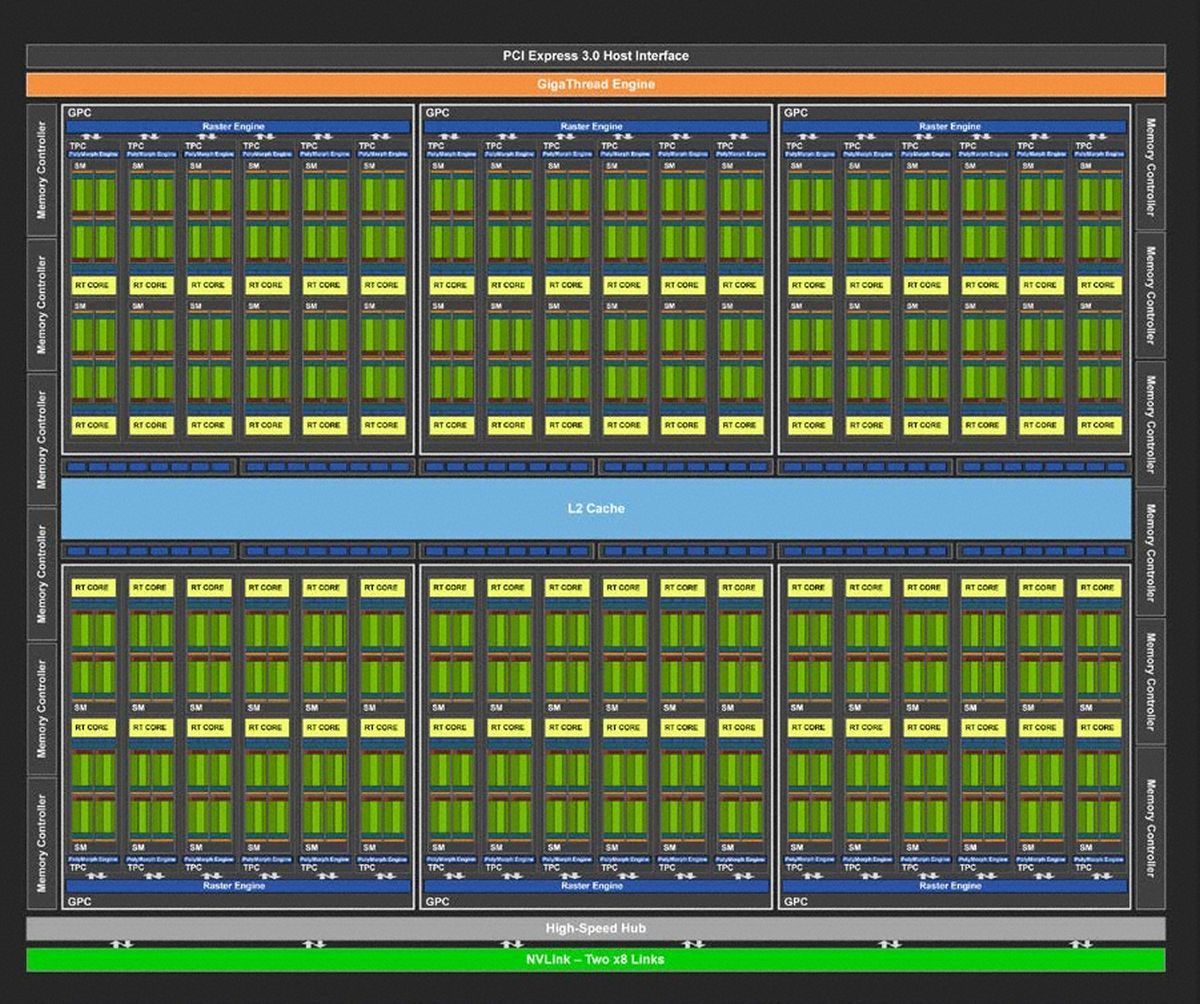Click the bottommost left Memory Controller block
Image resolution: width=1200 pixels, height=1004 pixels.
coord(42,842)
